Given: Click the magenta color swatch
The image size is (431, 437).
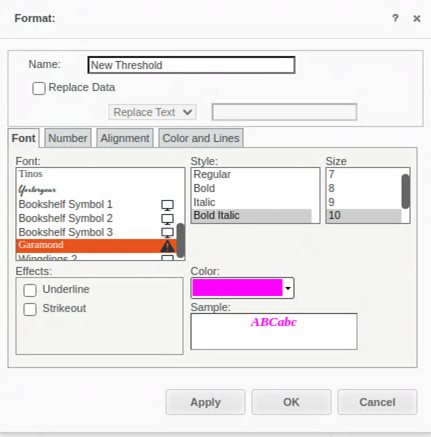Looking at the screenshot, I should [237, 288].
